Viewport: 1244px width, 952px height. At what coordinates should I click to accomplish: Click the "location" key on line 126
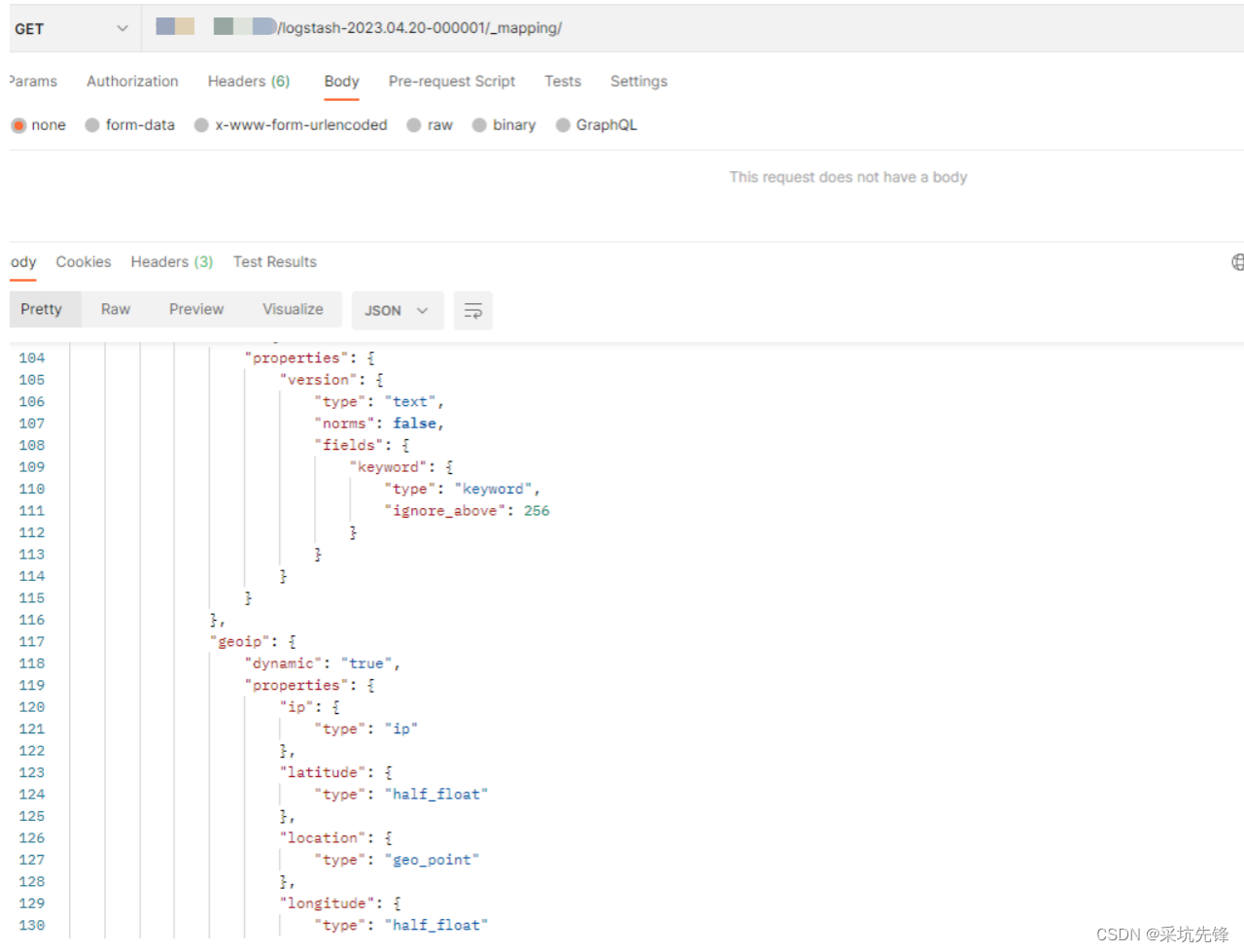pos(323,837)
